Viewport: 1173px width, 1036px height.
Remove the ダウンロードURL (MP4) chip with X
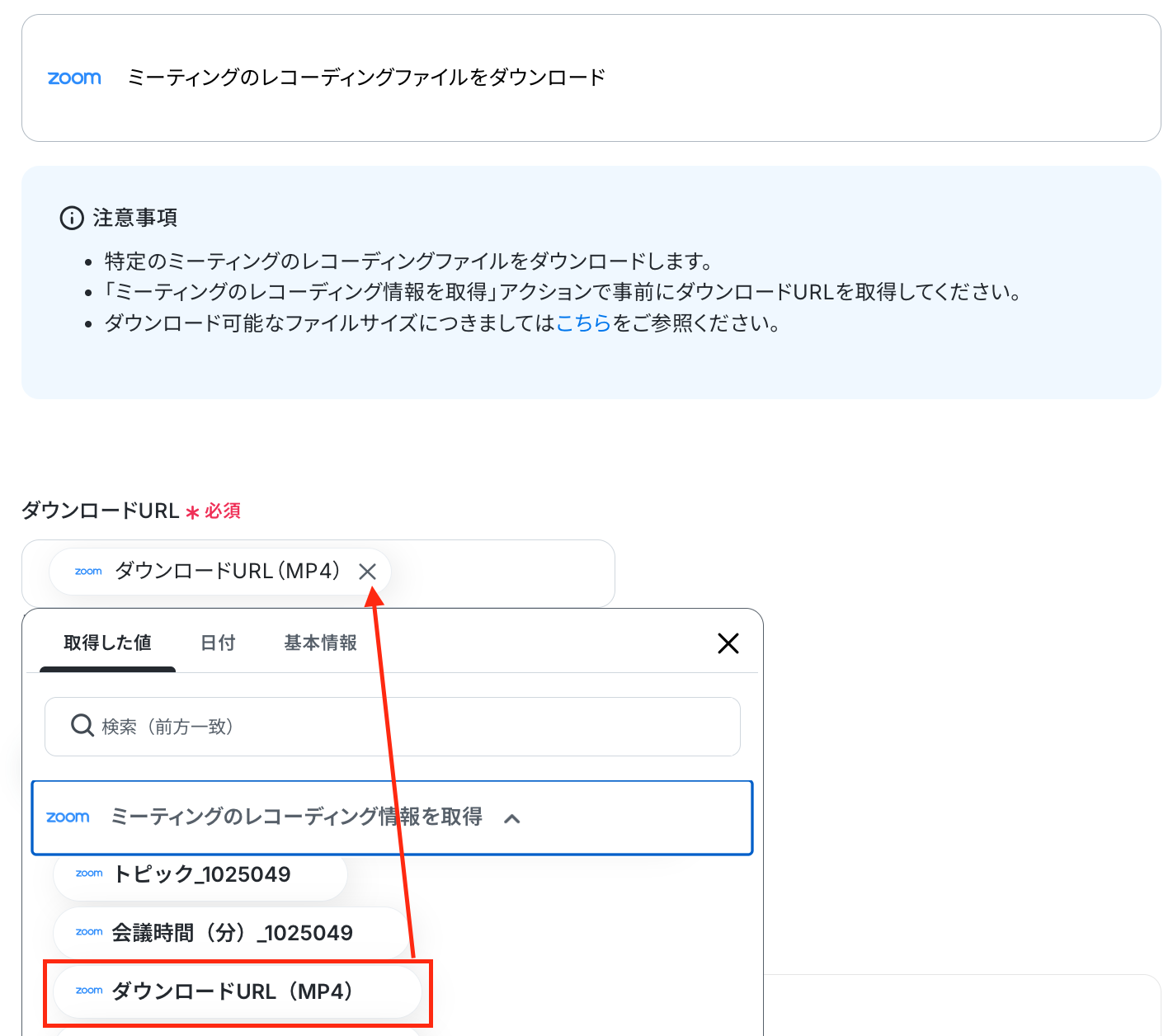368,572
